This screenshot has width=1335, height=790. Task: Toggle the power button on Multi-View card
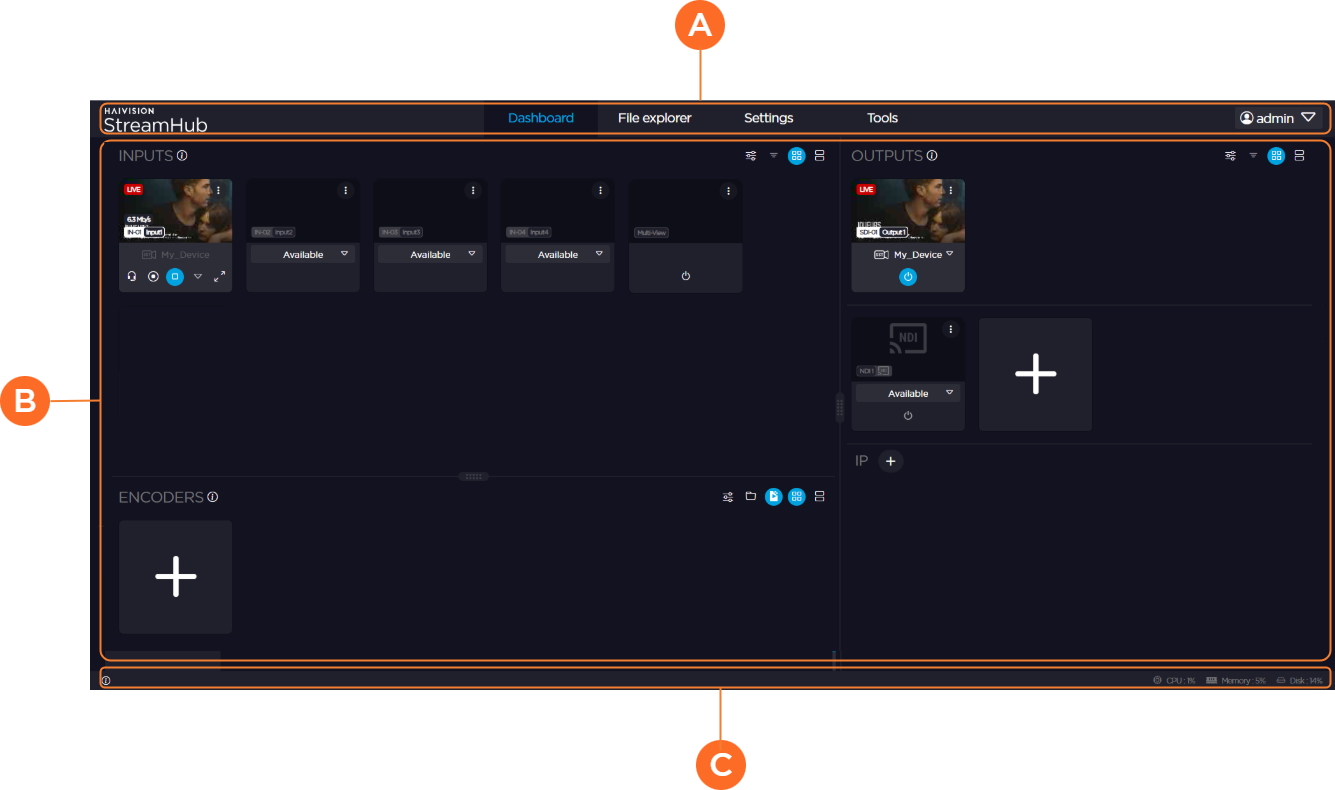click(x=685, y=276)
